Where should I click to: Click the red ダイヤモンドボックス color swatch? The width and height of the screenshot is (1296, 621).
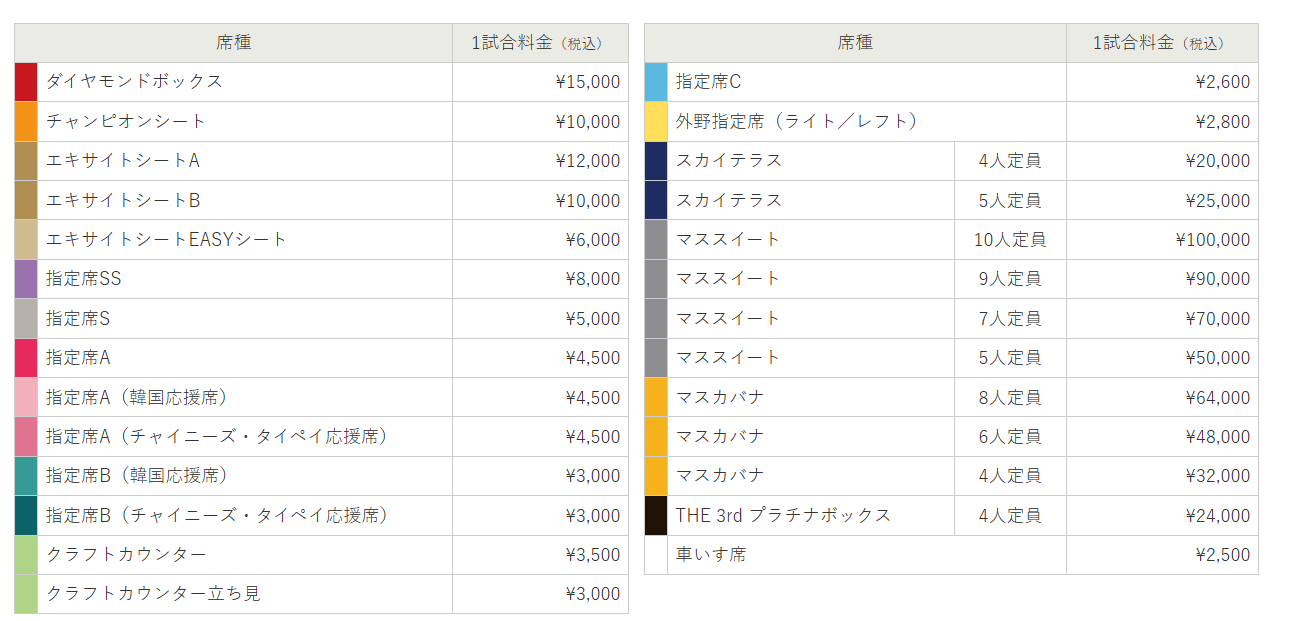point(26,82)
